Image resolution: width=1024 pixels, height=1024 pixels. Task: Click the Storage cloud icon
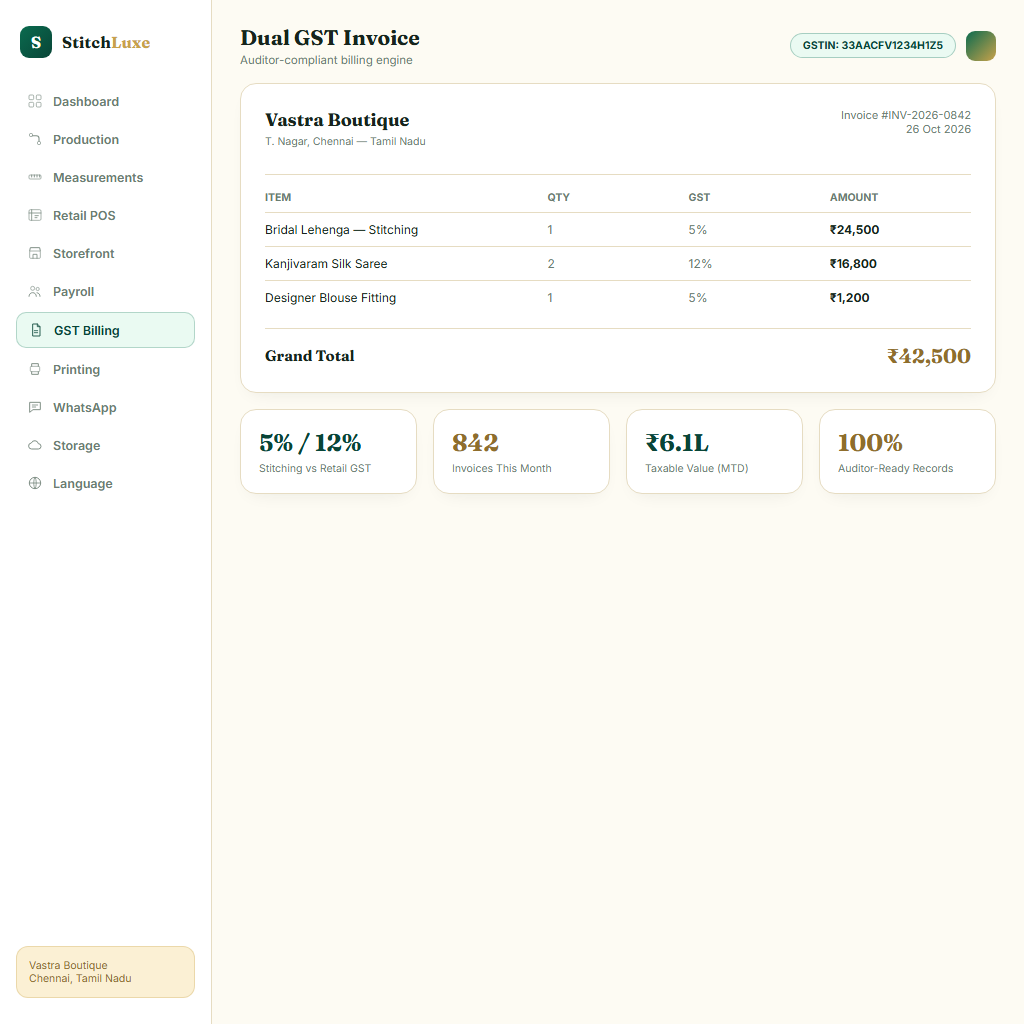click(35, 445)
